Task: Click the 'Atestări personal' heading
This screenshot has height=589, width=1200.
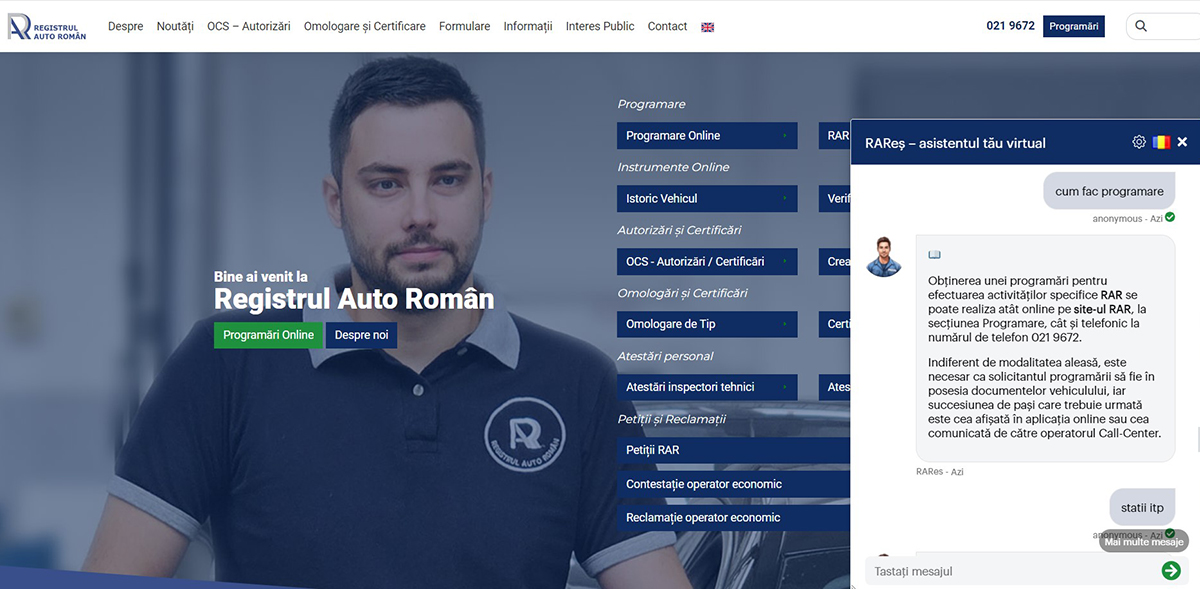Action: tap(666, 356)
